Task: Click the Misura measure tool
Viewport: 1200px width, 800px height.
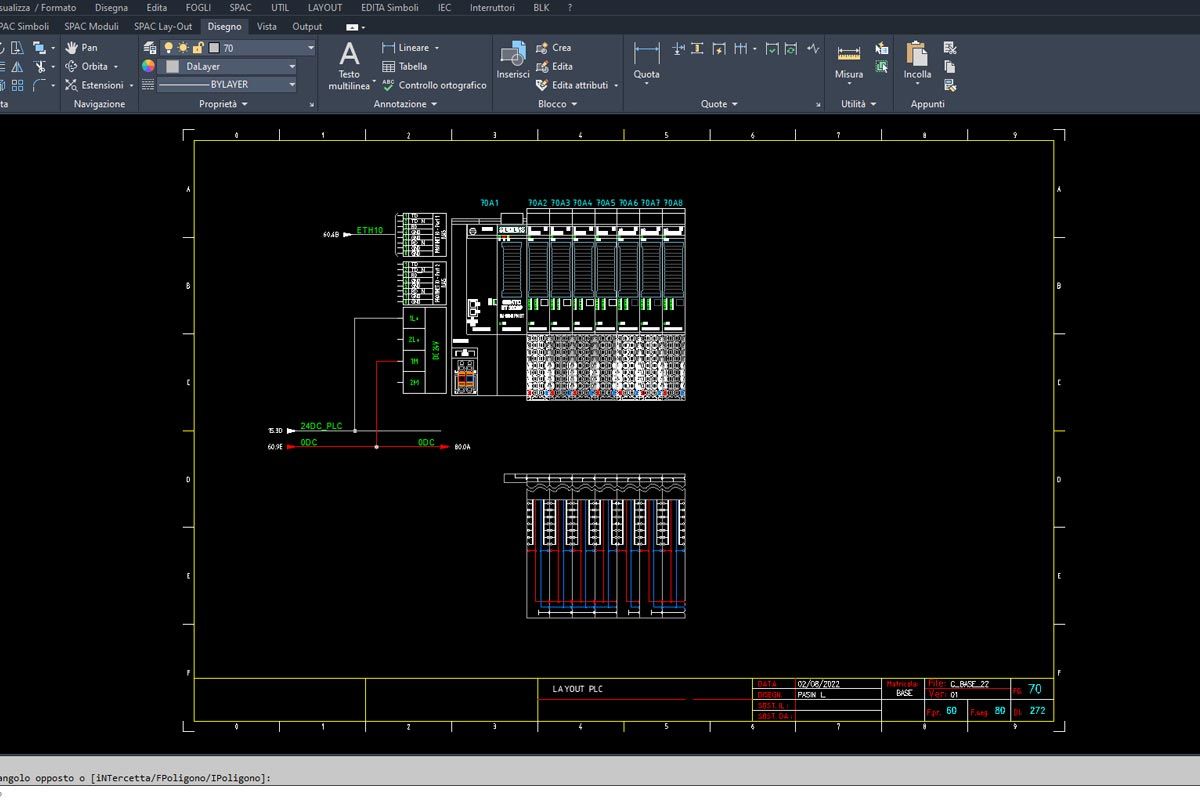Action: (849, 61)
